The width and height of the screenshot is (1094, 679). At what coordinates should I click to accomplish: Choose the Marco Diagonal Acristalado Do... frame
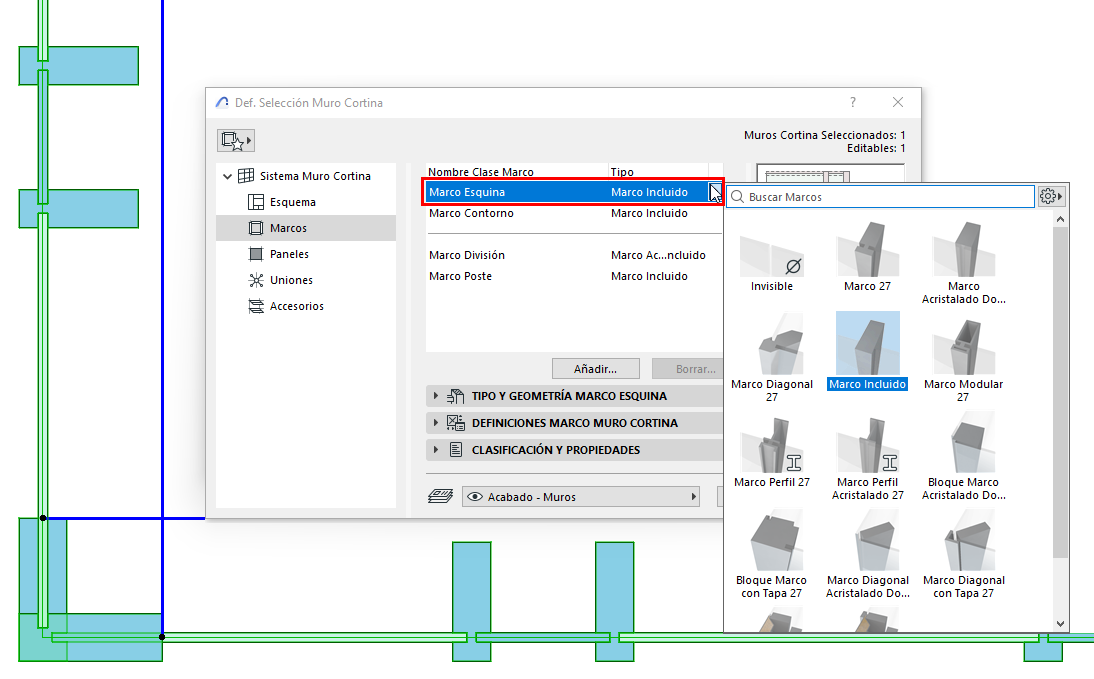[867, 555]
